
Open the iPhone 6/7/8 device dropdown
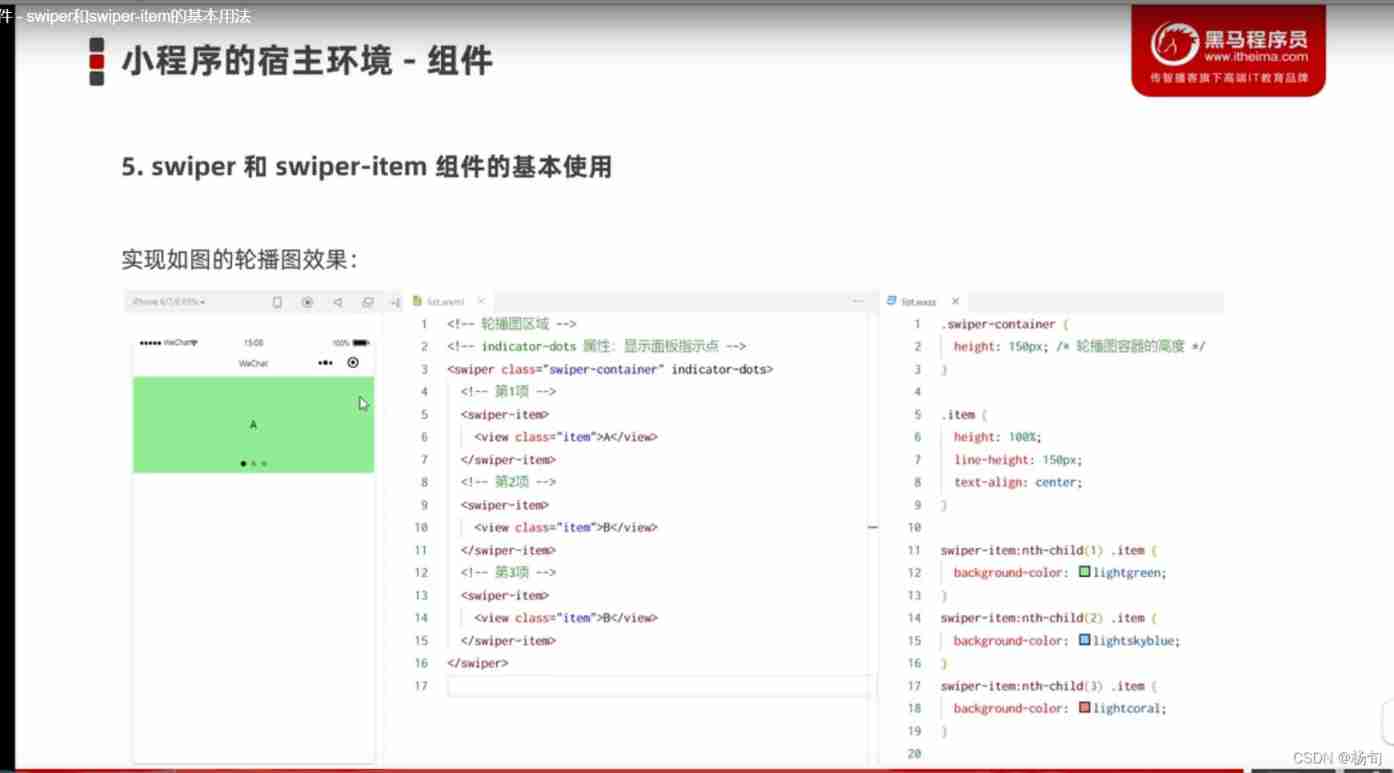coord(169,302)
